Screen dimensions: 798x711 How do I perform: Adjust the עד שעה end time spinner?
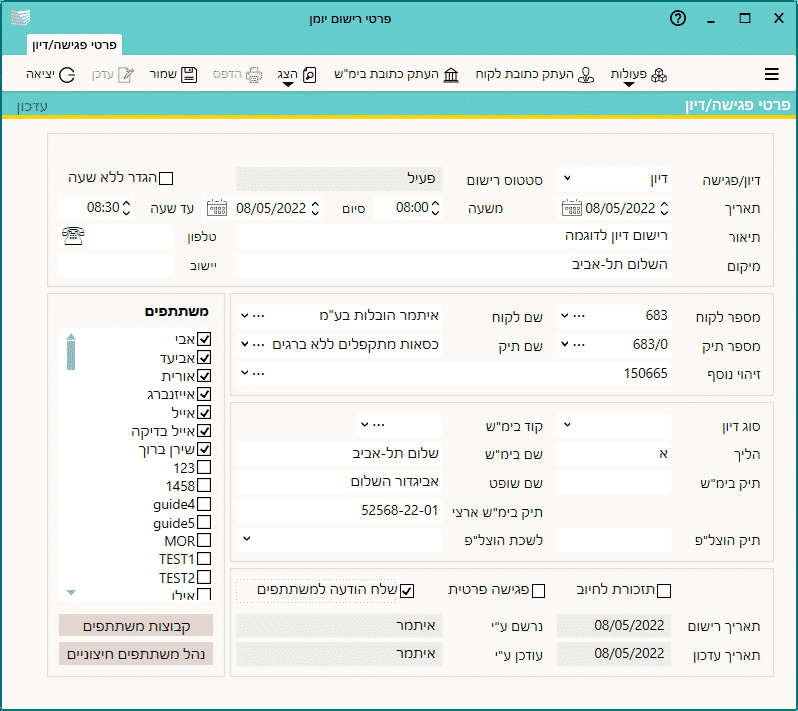click(126, 208)
